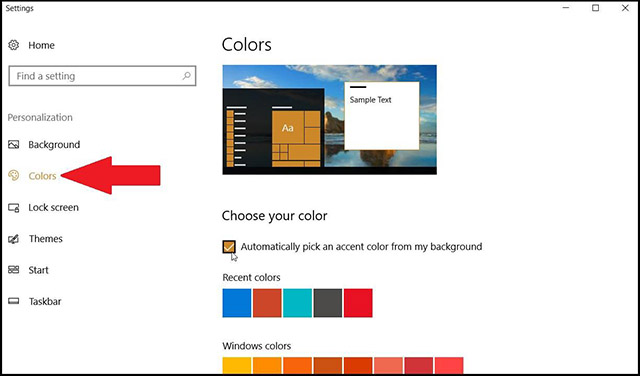640x376 pixels.
Task: Open the Background personalization page
Action: (54, 145)
